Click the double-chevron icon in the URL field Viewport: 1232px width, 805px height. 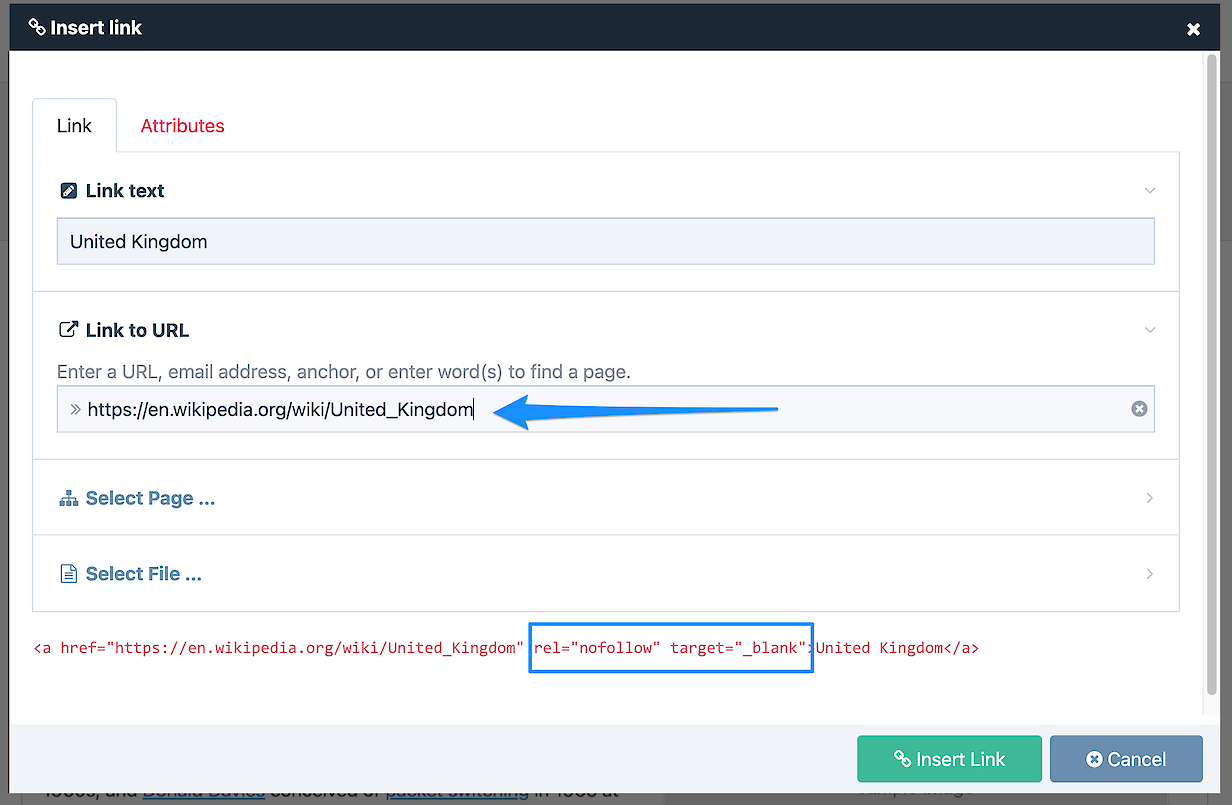click(x=75, y=409)
